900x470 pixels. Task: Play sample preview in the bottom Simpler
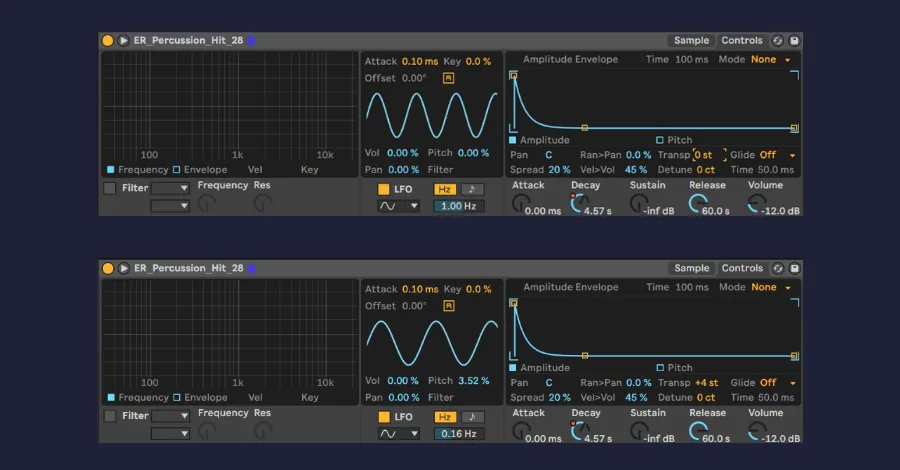123,268
